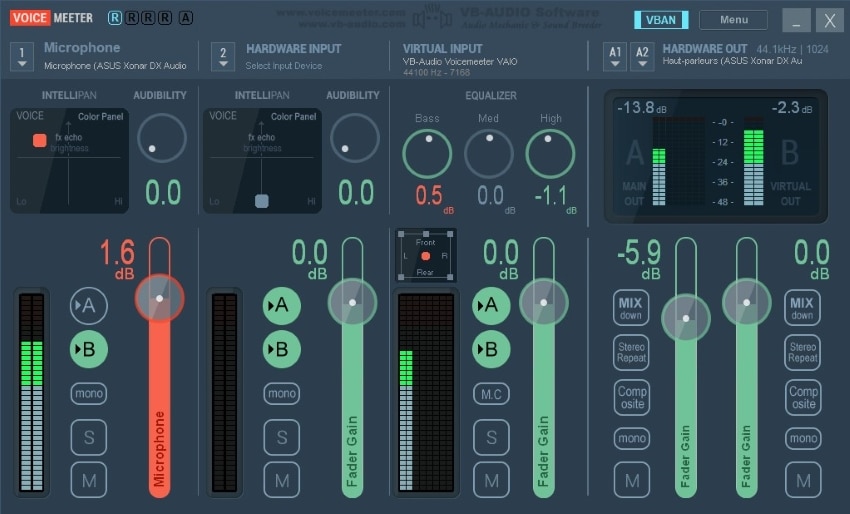The width and height of the screenshot is (850, 514).
Task: Toggle bus B routing on Microphone strip
Action: pos(89,349)
